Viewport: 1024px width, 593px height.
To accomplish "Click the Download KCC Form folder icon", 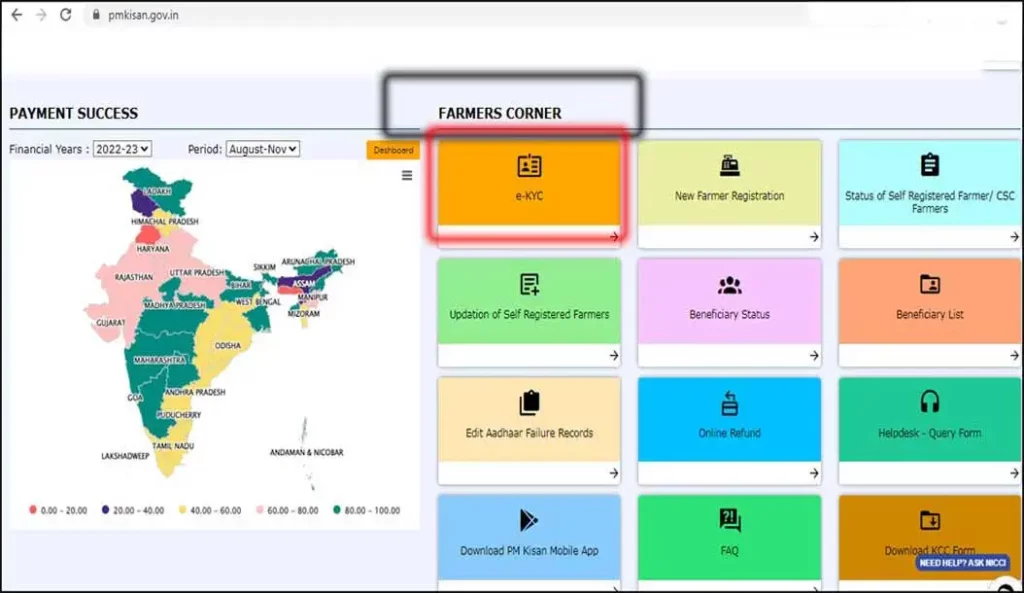I will [x=929, y=519].
